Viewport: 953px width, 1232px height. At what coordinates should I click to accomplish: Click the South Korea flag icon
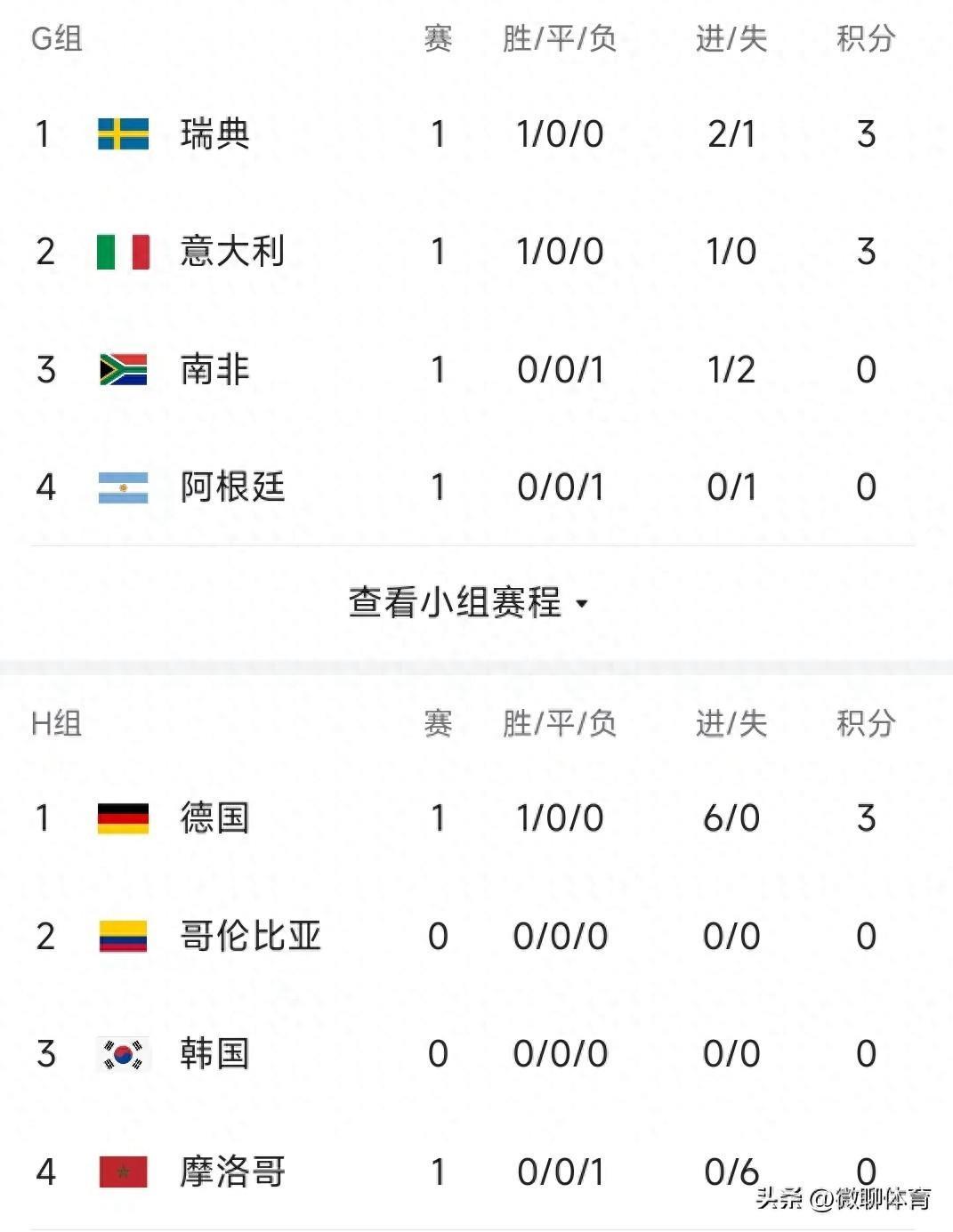click(x=123, y=1054)
